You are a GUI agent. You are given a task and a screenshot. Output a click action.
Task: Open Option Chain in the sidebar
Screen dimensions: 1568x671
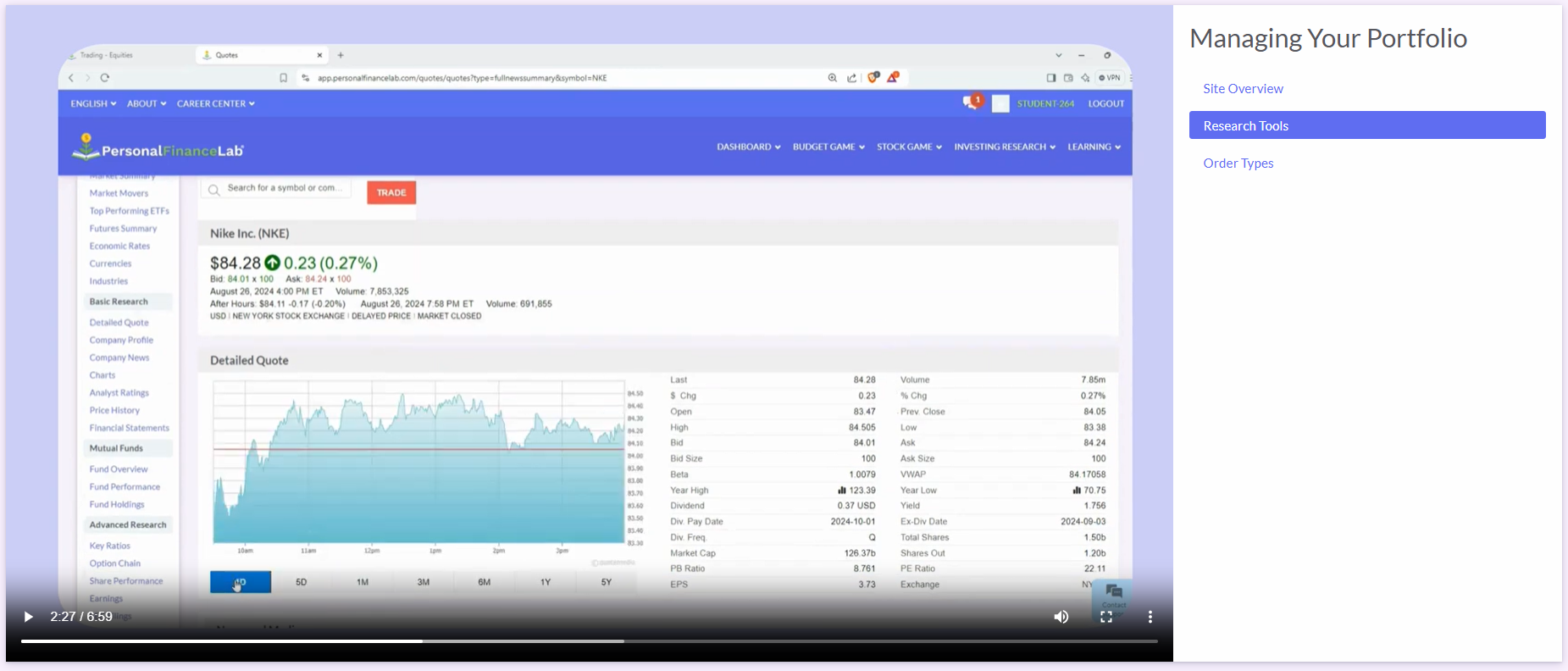pyautogui.click(x=115, y=563)
